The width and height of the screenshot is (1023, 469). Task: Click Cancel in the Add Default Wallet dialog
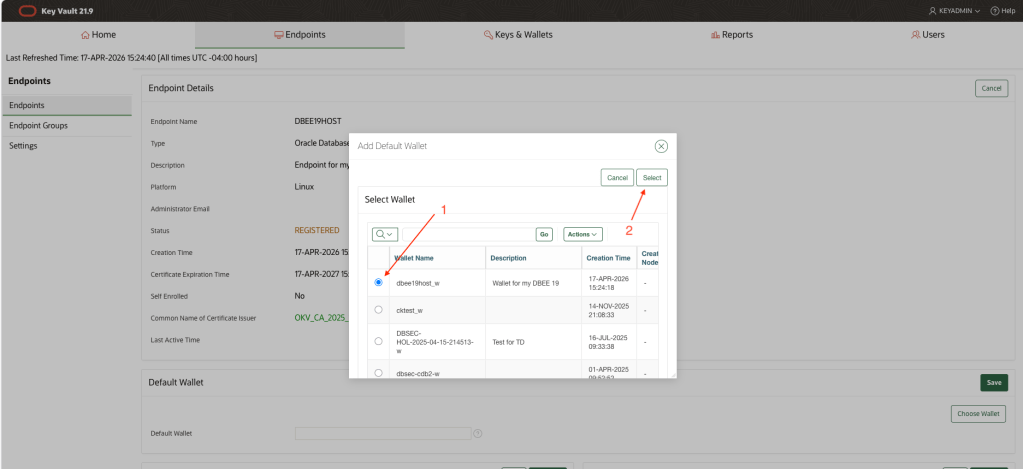617,177
